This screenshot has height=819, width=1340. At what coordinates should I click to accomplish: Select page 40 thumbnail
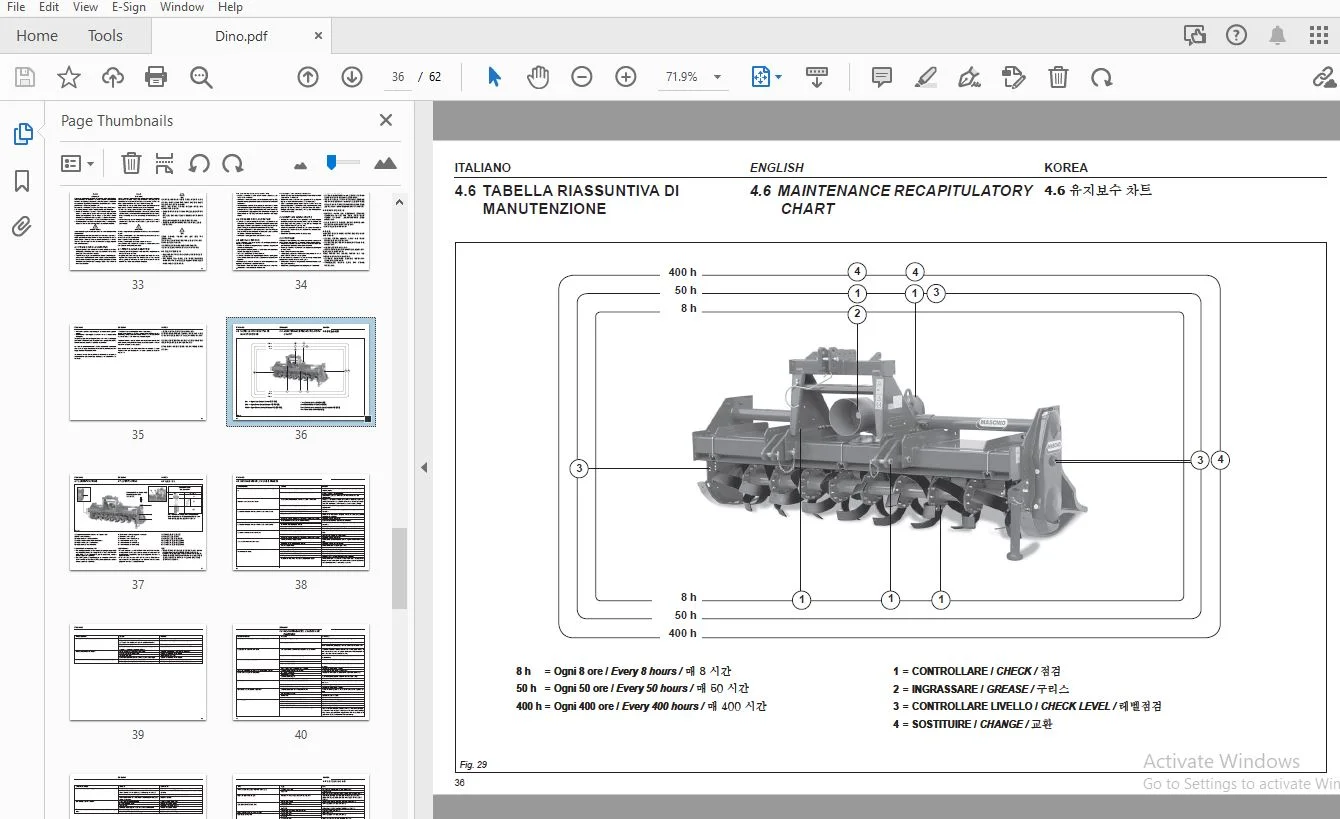301,672
